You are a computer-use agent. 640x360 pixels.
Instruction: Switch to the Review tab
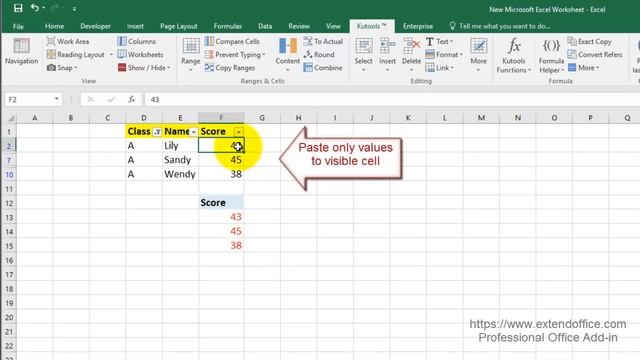[x=299, y=26]
